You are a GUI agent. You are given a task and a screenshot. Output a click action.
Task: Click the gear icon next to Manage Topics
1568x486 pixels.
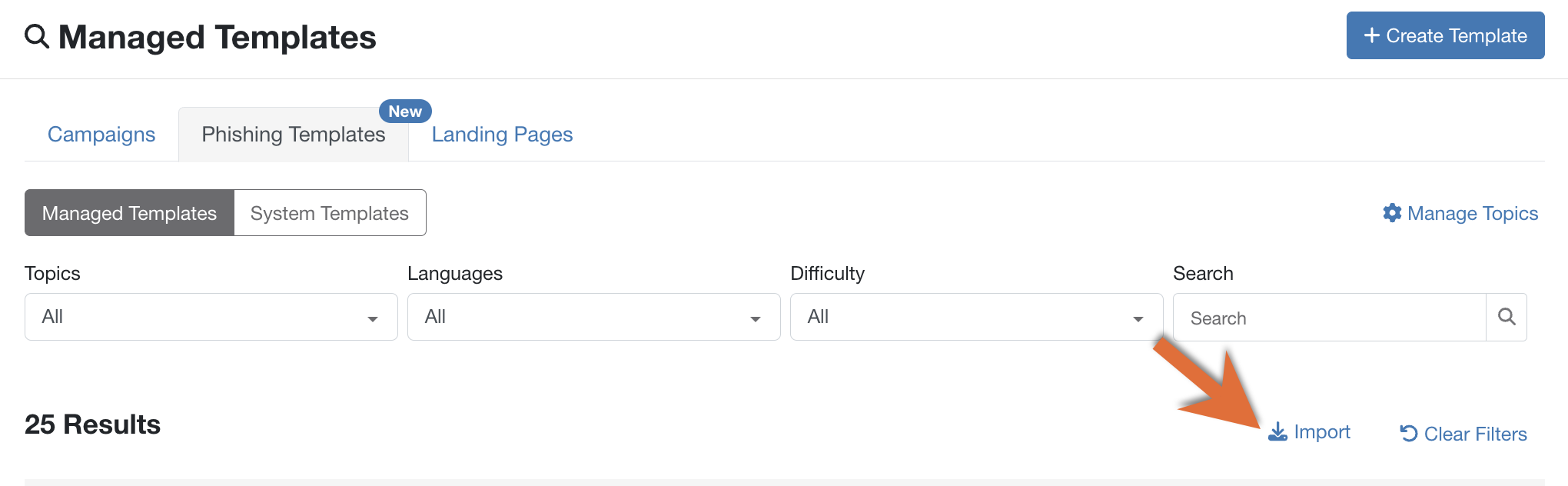(1392, 213)
